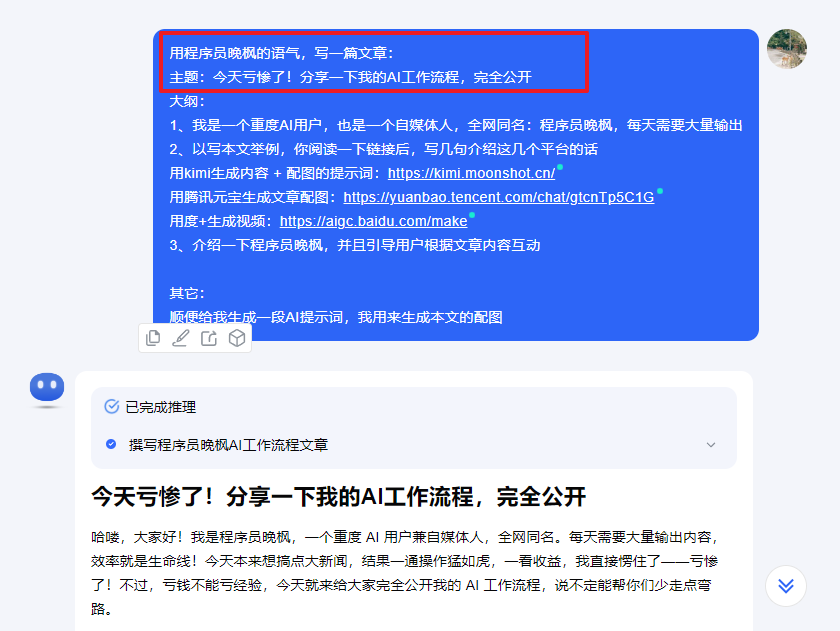Screen dimensions: 840x631
Task: Open the user profile avatar photo
Action: click(x=786, y=49)
